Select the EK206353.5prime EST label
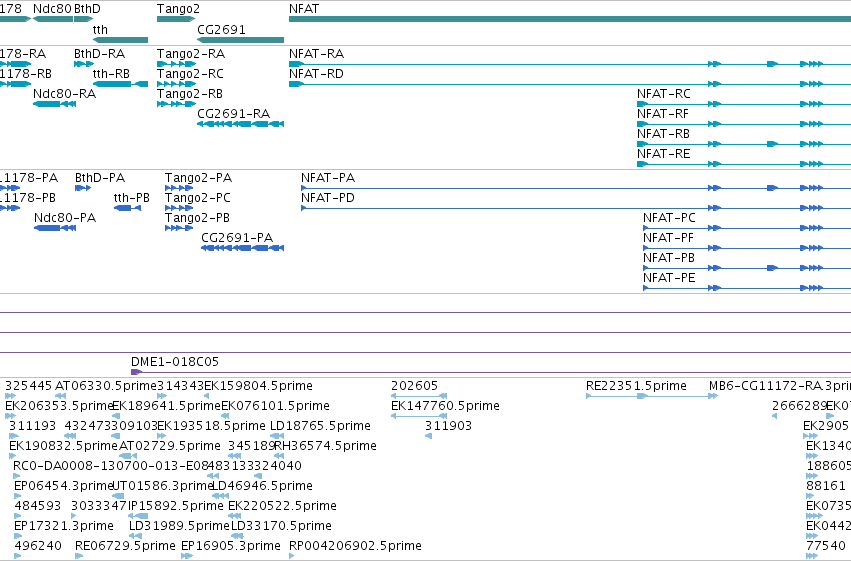This screenshot has width=851, height=561. (59, 406)
